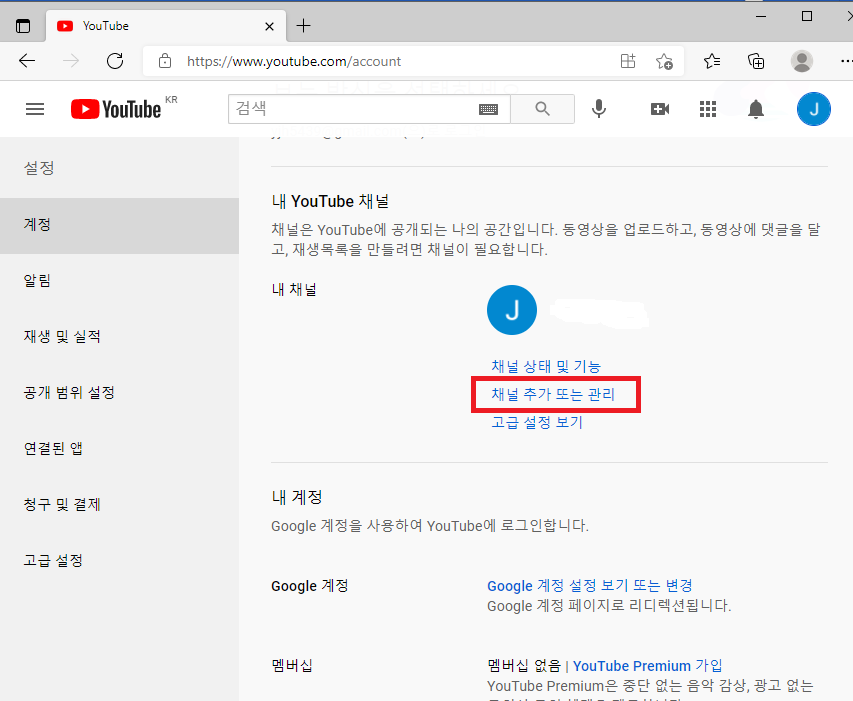Image resolution: width=853 pixels, height=701 pixels.
Task: Add this page to favorites star icon
Action: click(x=664, y=61)
